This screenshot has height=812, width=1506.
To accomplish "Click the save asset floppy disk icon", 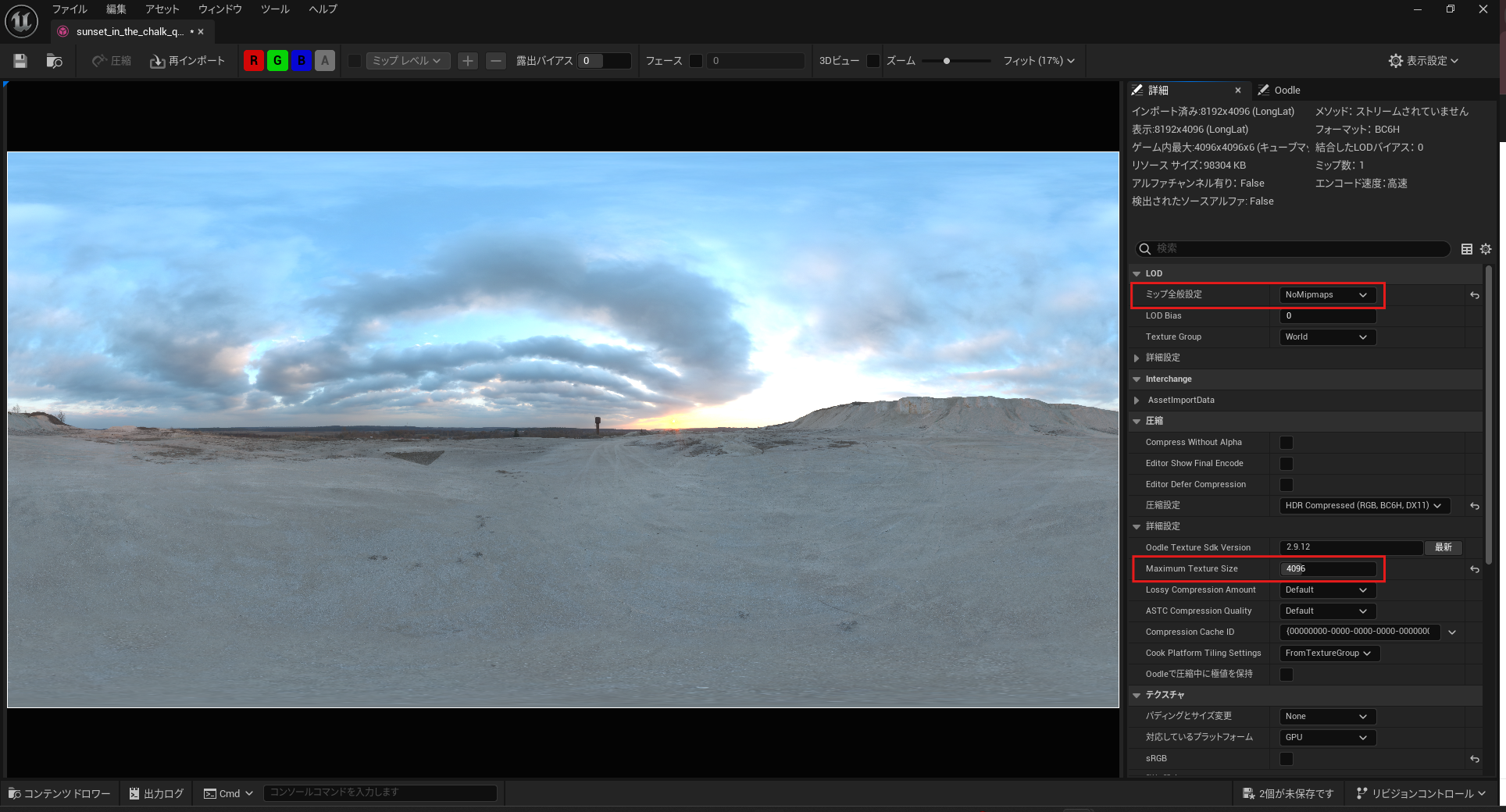I will [20, 61].
